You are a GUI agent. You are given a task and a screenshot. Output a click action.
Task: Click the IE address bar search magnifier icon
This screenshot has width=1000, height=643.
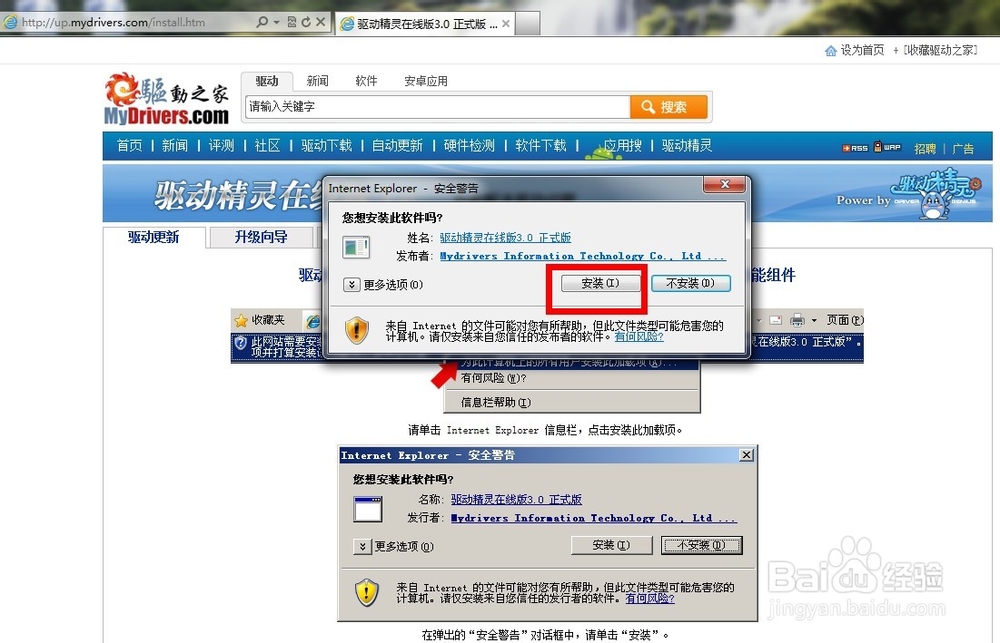(261, 22)
